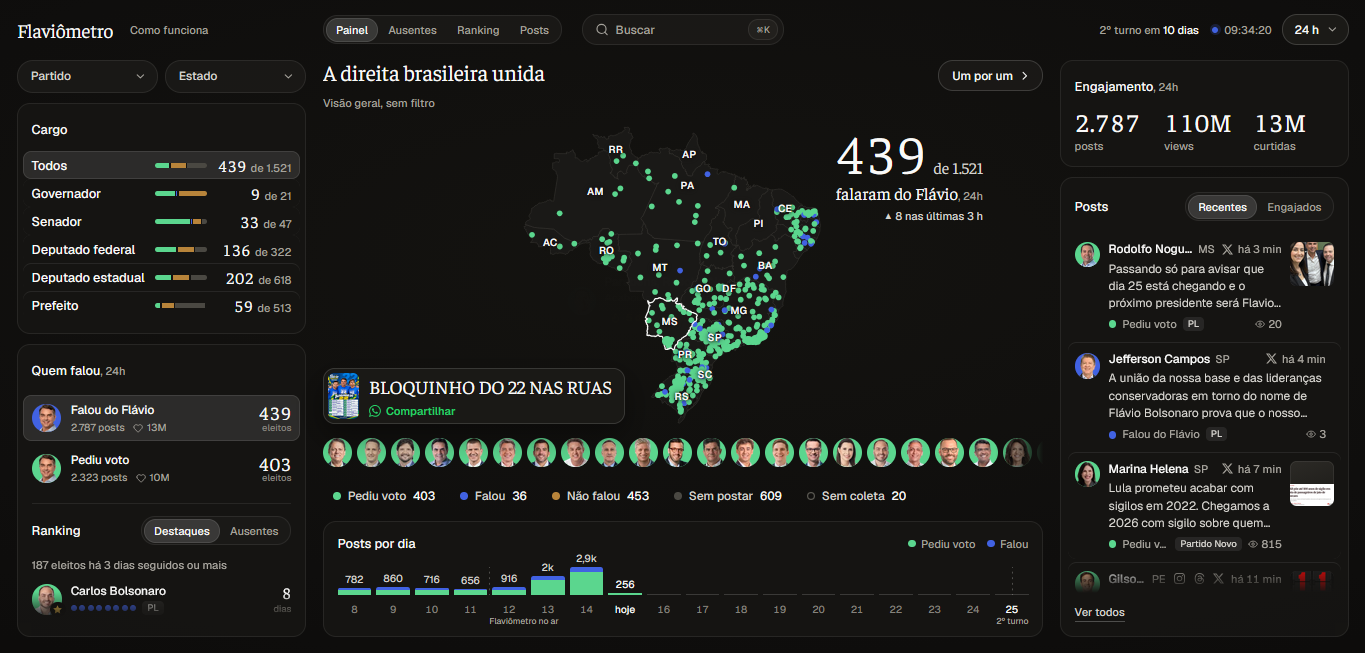Select Ausentes in the Ranking panel

point(254,531)
